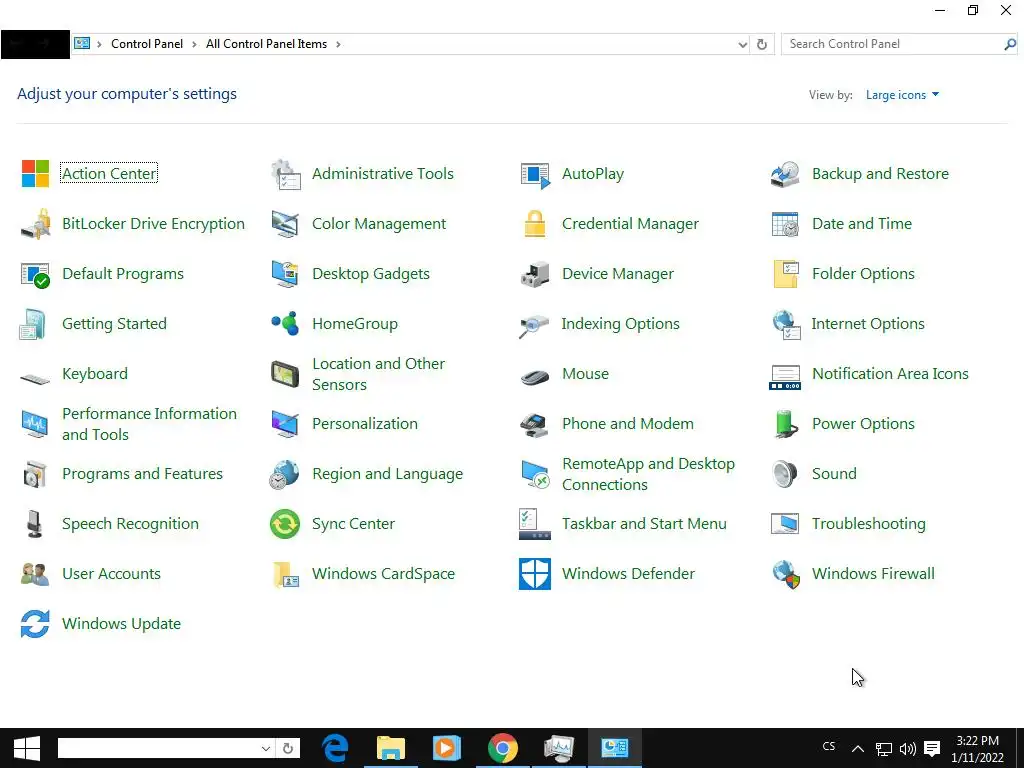Image resolution: width=1024 pixels, height=768 pixels.
Task: Click the Color Management icon
Action: coord(285,224)
